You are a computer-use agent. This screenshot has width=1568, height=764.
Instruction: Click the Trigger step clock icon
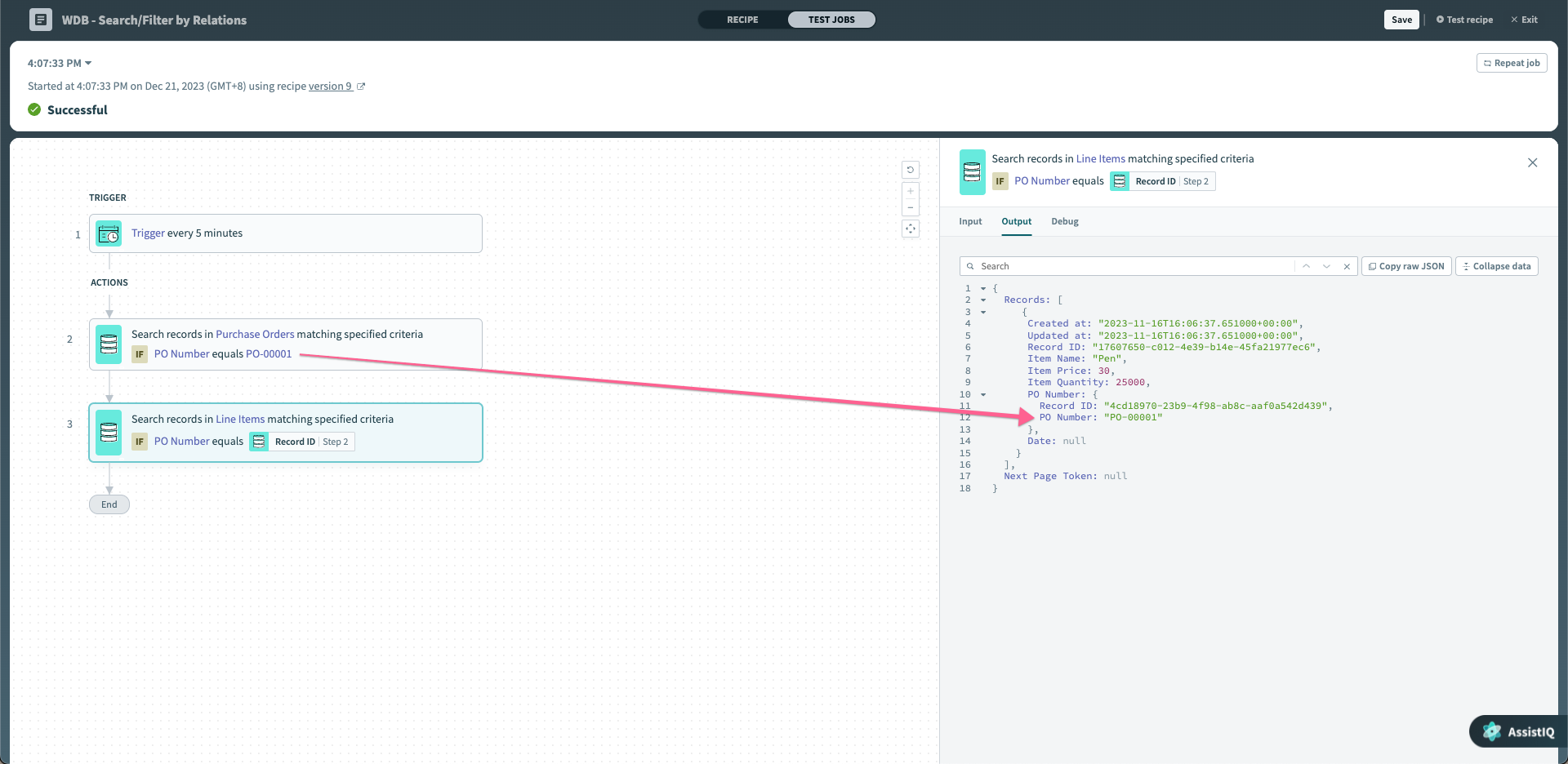[109, 233]
